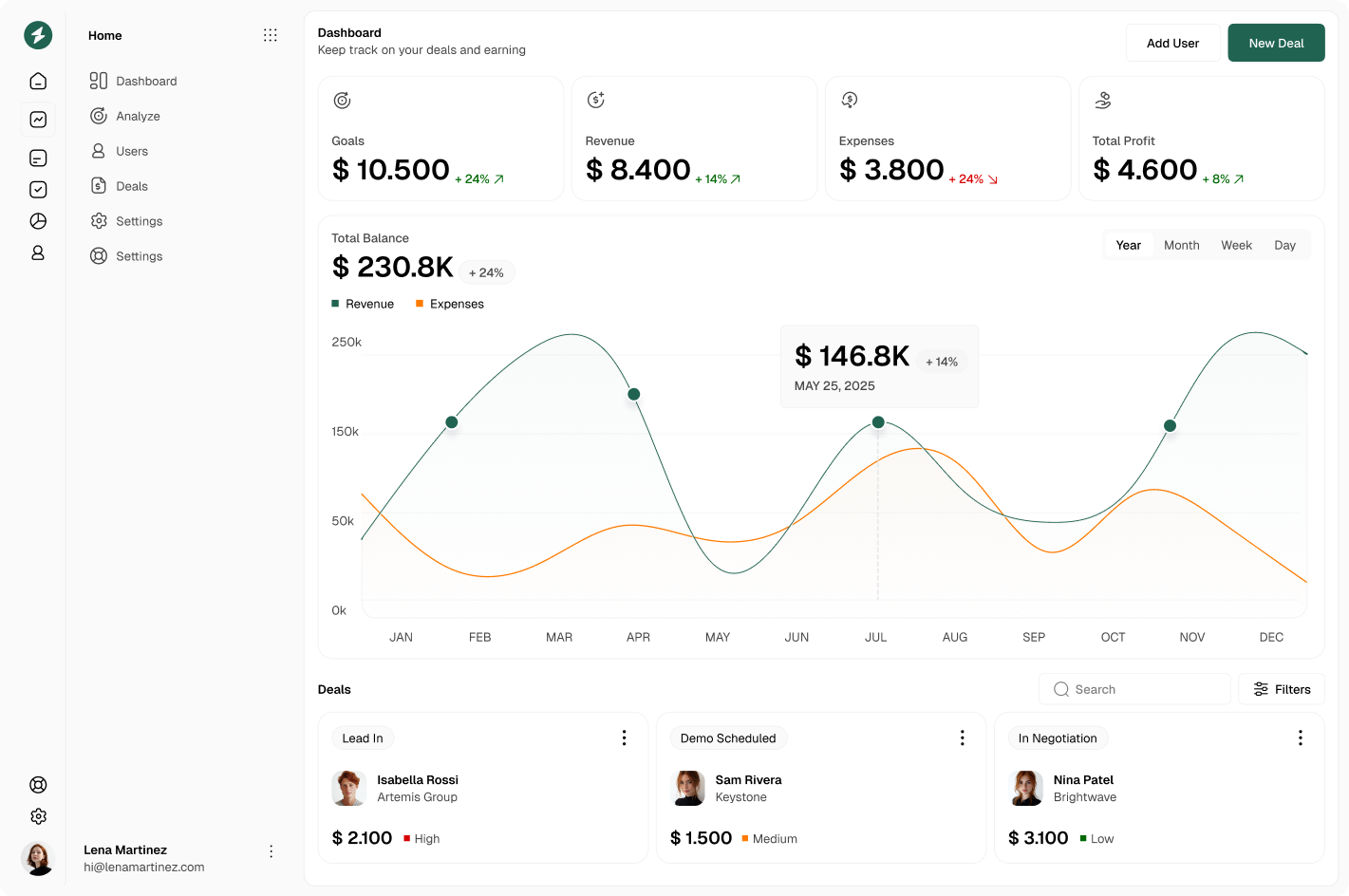Select the chart analytics icon in left rail
The height and width of the screenshot is (896, 1349).
(x=38, y=120)
